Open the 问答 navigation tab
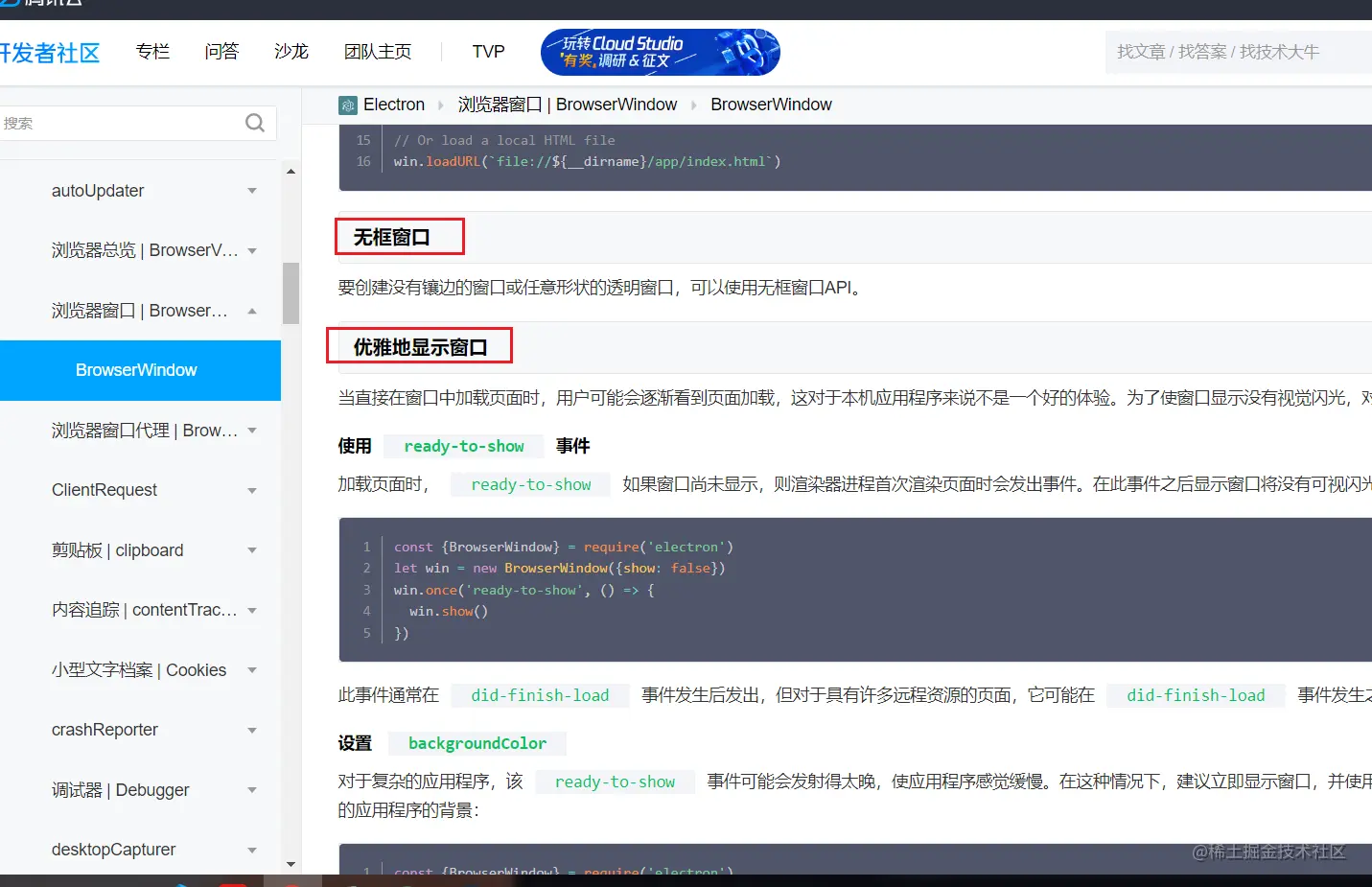 point(221,52)
